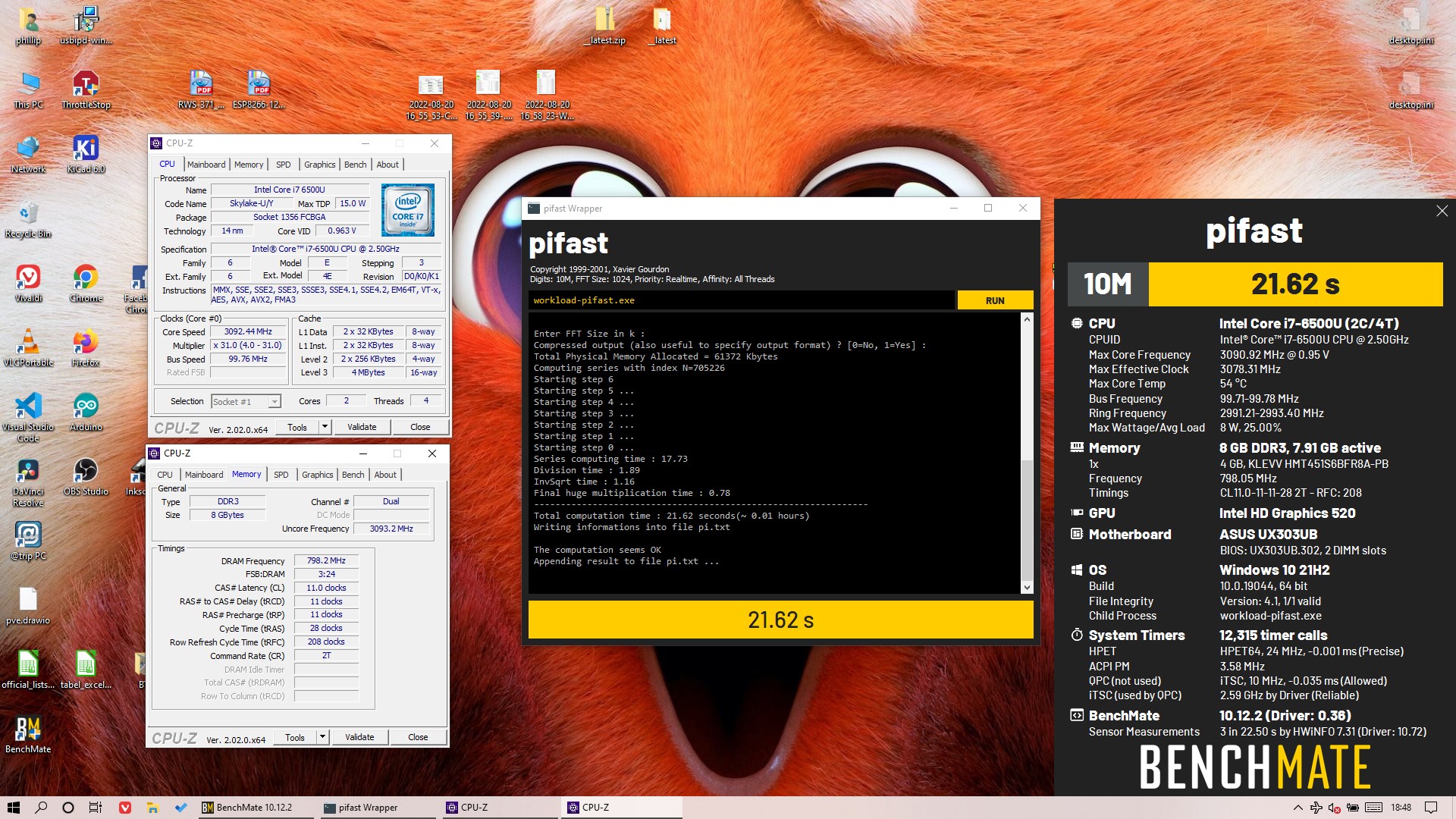The height and width of the screenshot is (819, 1456).
Task: Click Core Speed value 3092.44 MHz
Action: (x=248, y=331)
